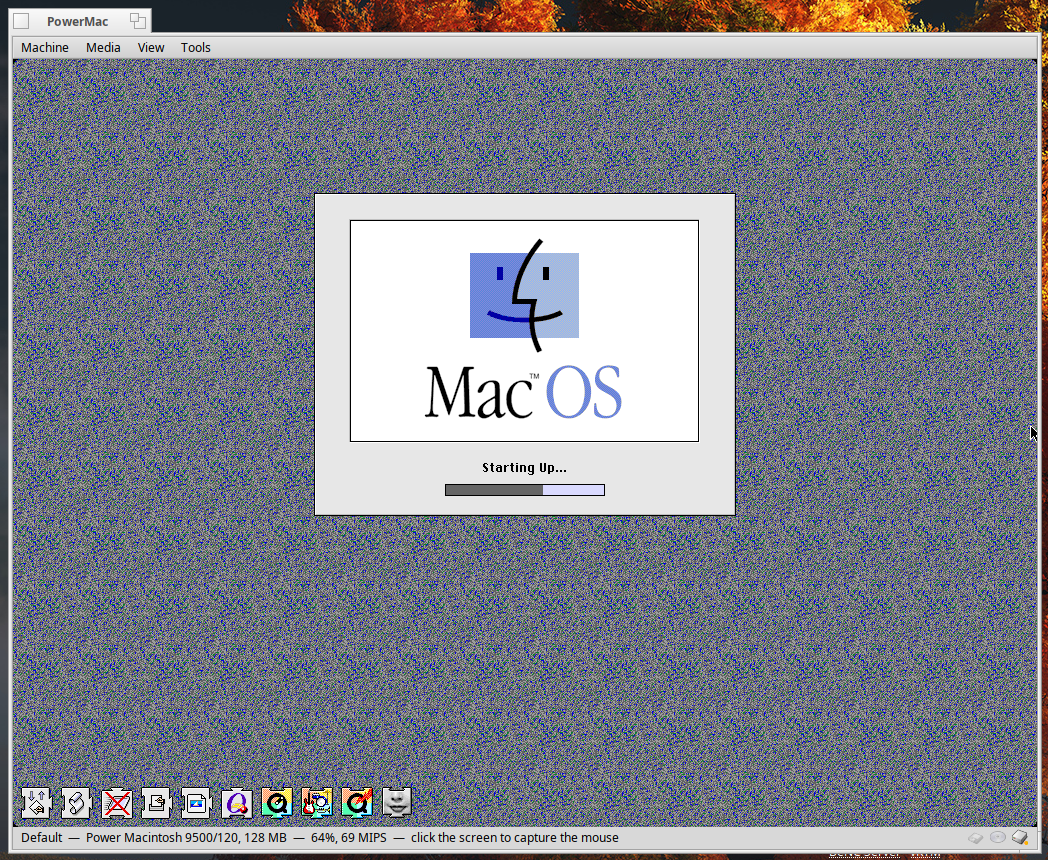The width and height of the screenshot is (1048, 860).
Task: Click the 'Default' status bar label
Action: 41,837
